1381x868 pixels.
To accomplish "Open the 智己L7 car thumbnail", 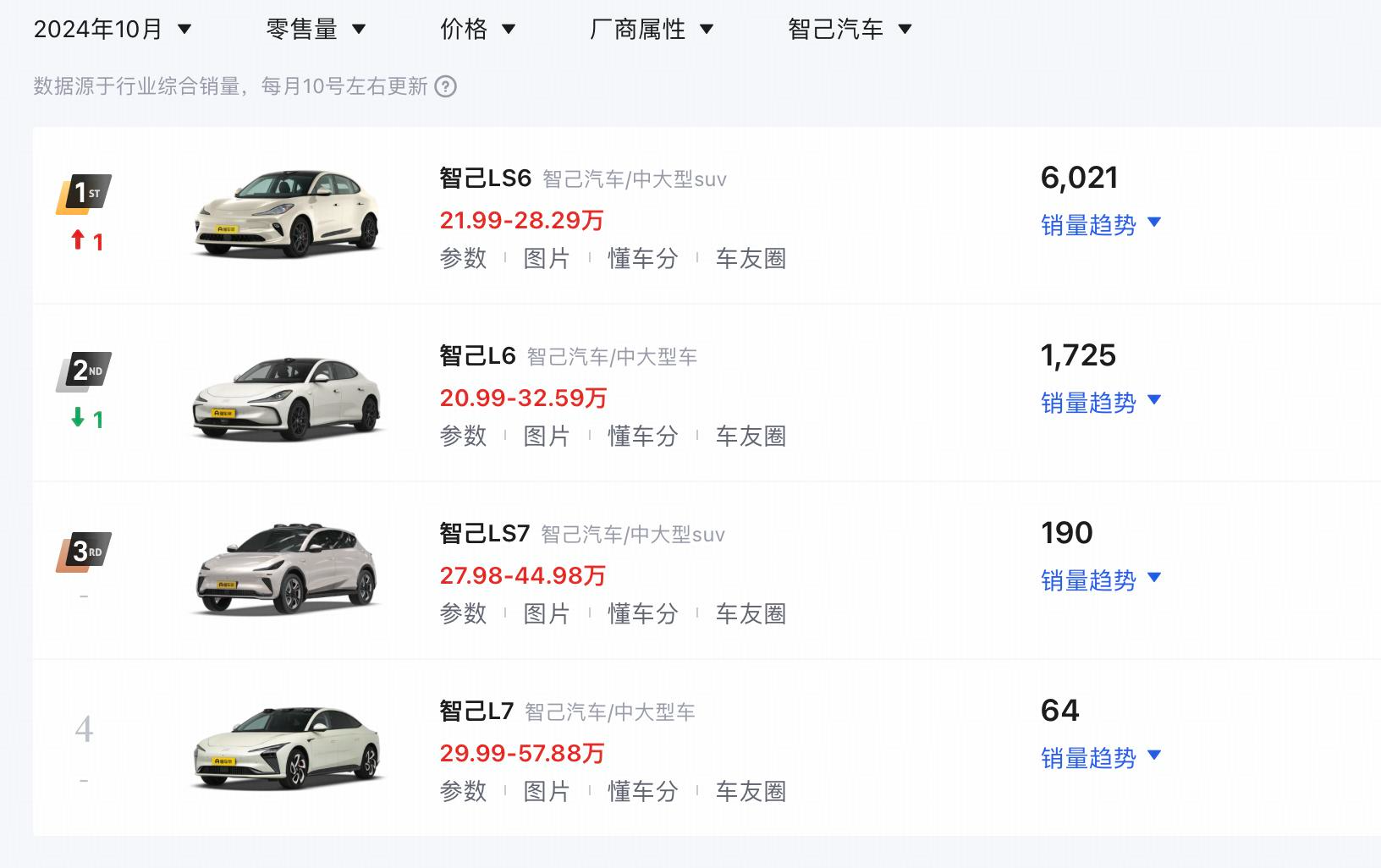I will [287, 747].
